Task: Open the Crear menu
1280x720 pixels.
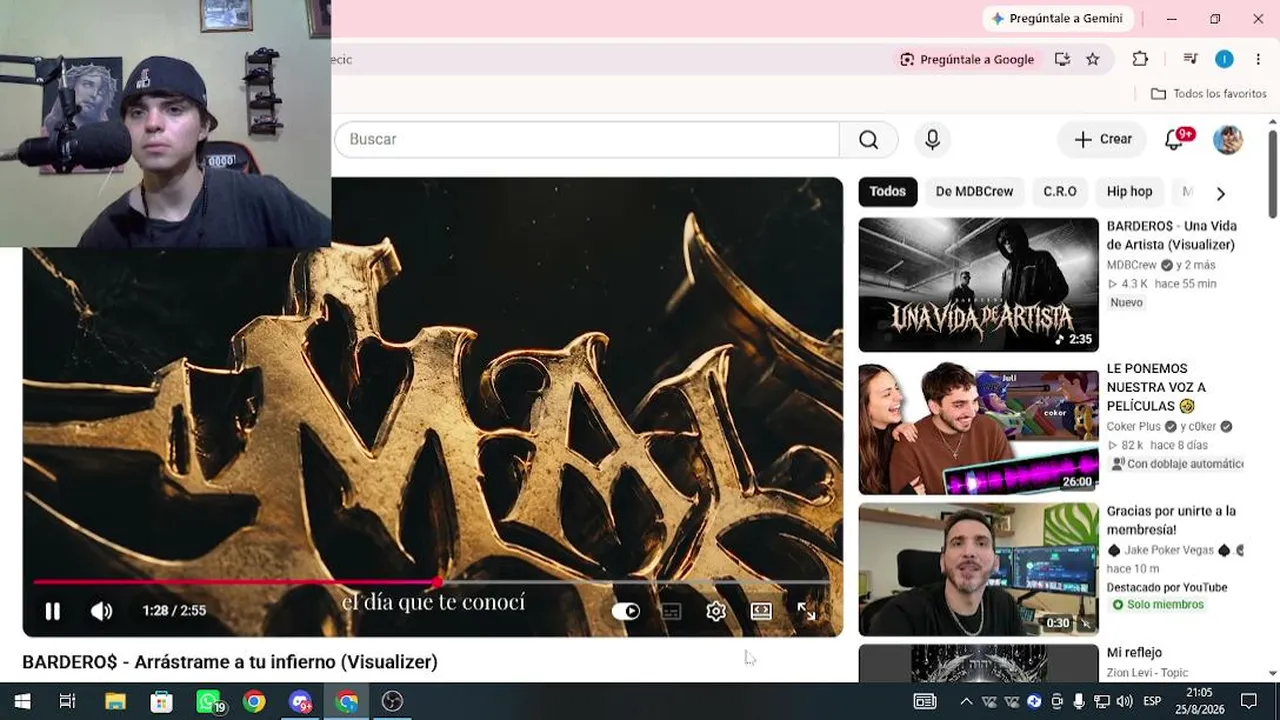Action: [x=1102, y=139]
